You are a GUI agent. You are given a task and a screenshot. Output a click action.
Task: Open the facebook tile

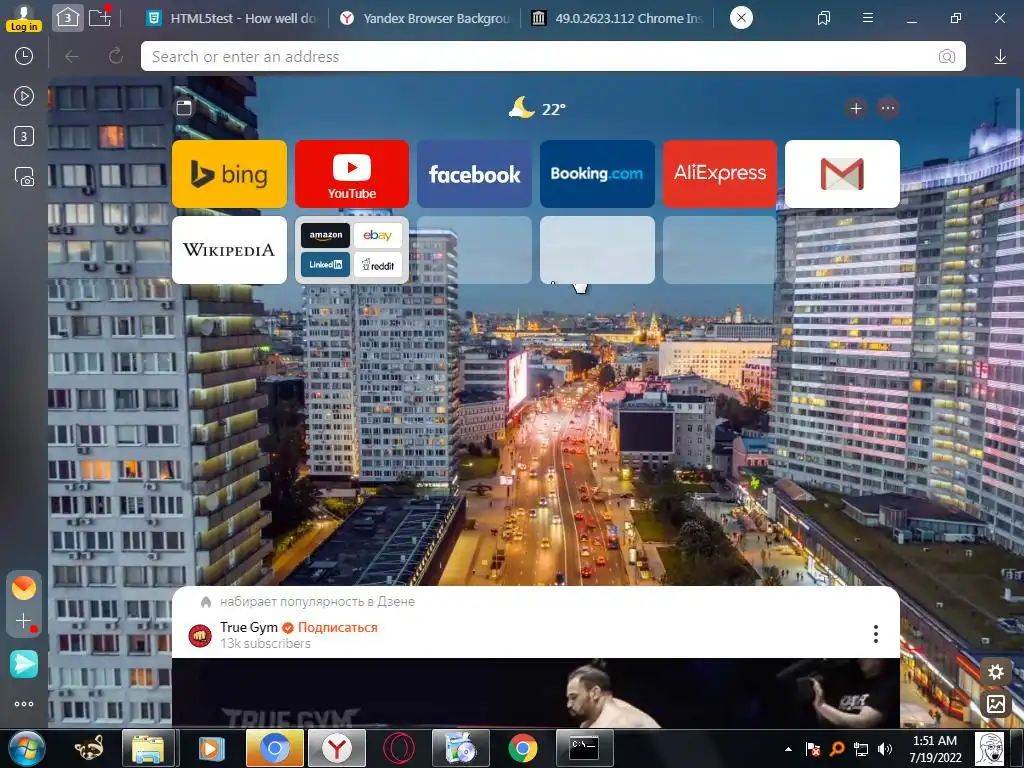coord(475,174)
